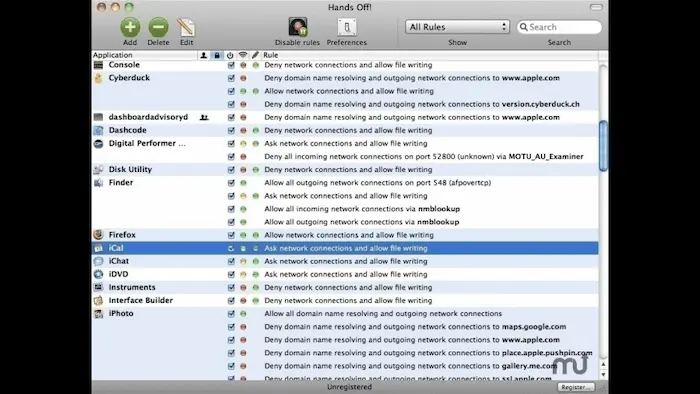Select the iCal rule row
Image resolution: width=700 pixels, height=394 pixels.
[x=345, y=248]
